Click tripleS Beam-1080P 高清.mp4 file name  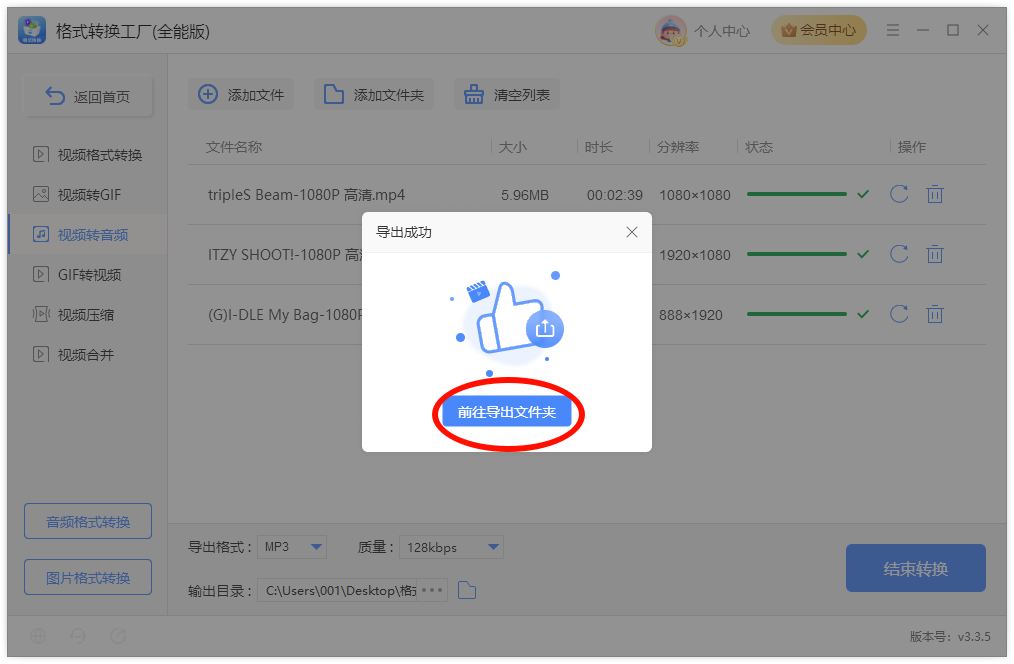point(306,195)
